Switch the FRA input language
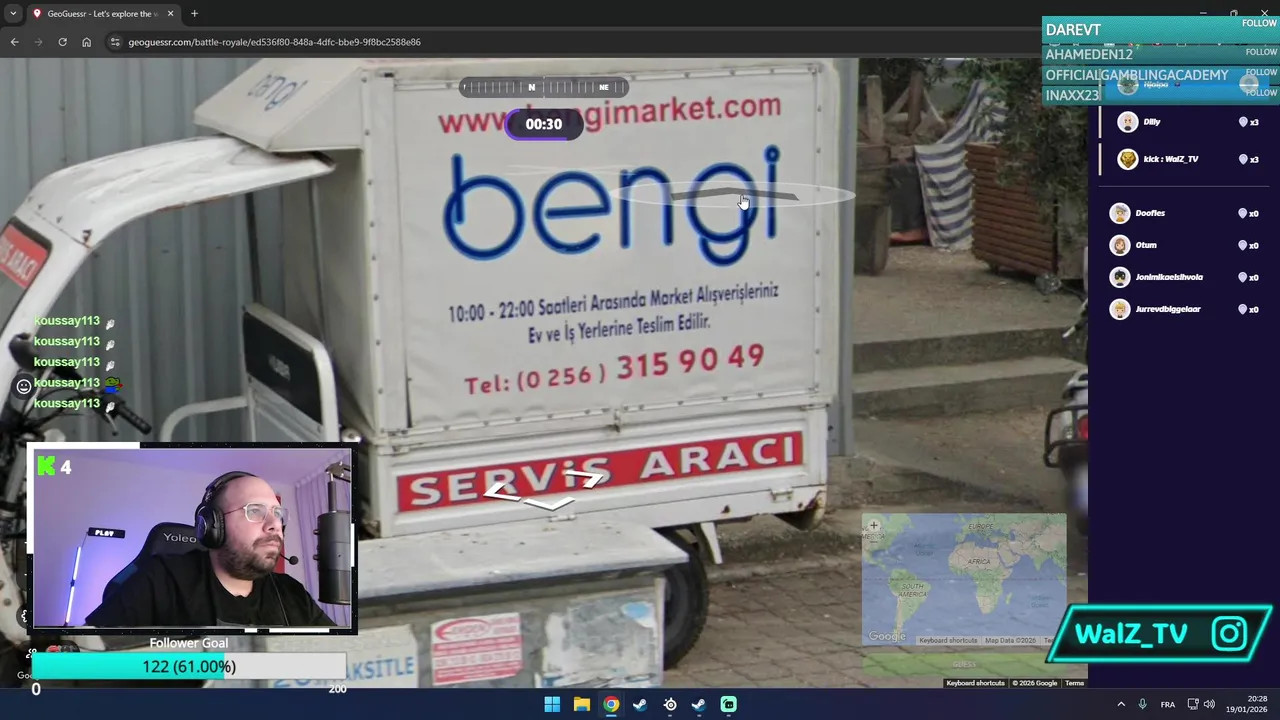The image size is (1280, 720). click(x=1168, y=704)
